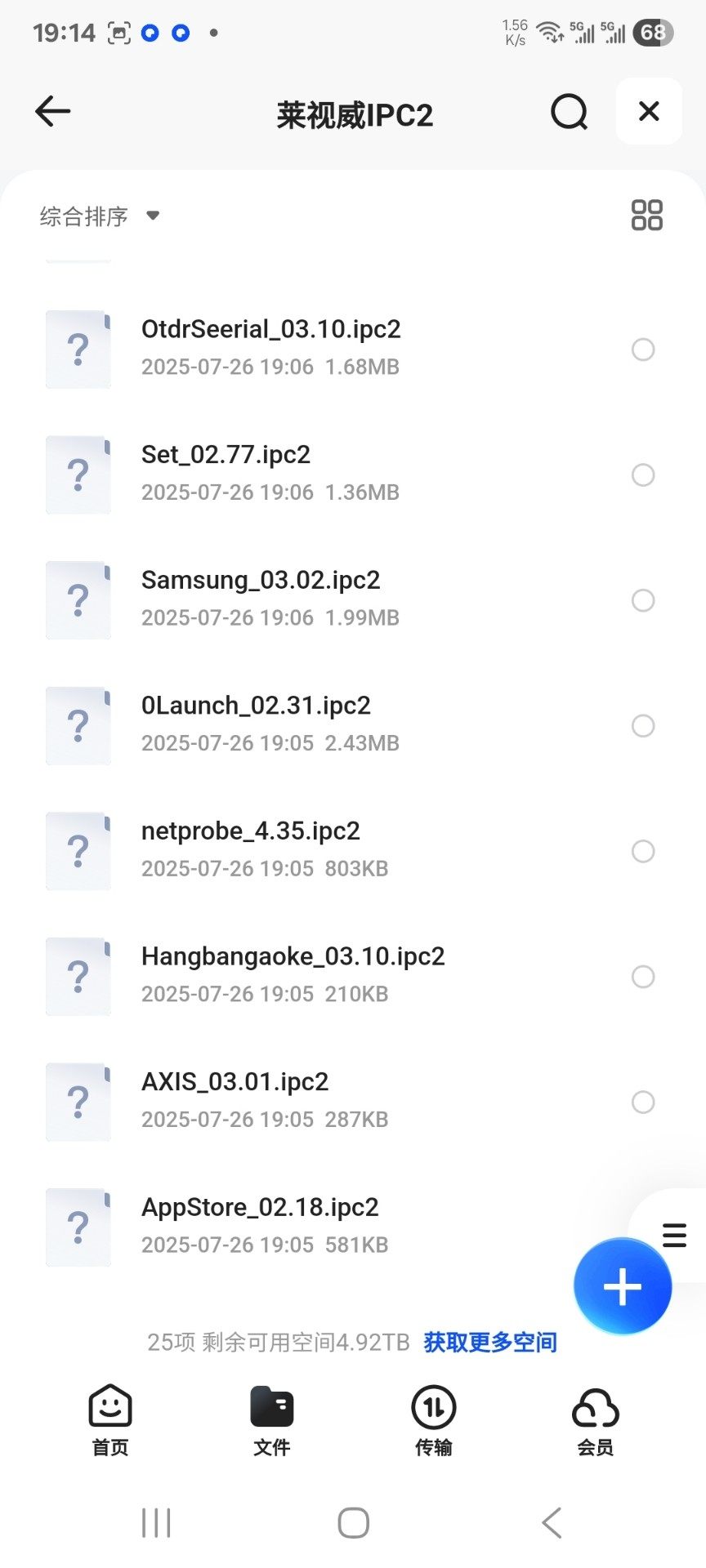
Task: Select the AXIS_03.01.ipc2 radio button
Action: coord(643,1102)
